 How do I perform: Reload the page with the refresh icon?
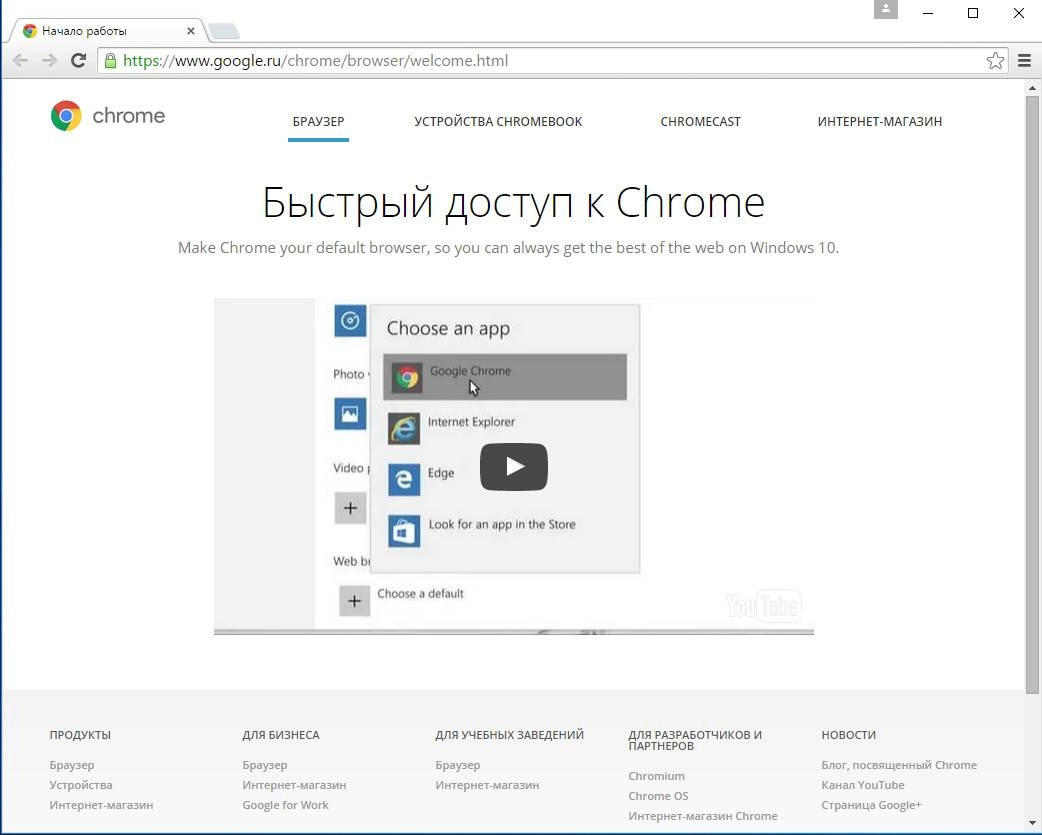pos(78,60)
